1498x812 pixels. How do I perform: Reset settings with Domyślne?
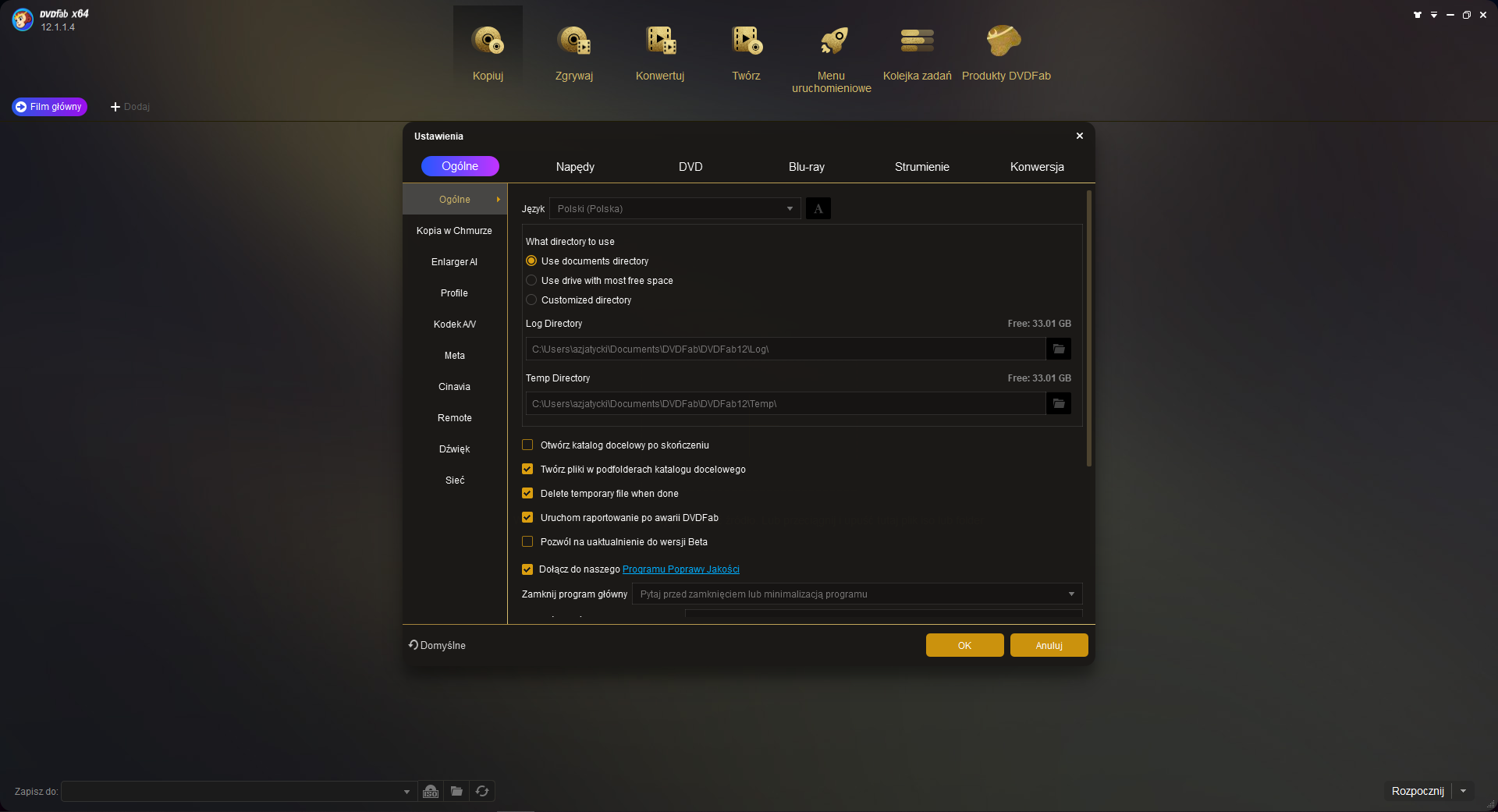click(x=437, y=645)
